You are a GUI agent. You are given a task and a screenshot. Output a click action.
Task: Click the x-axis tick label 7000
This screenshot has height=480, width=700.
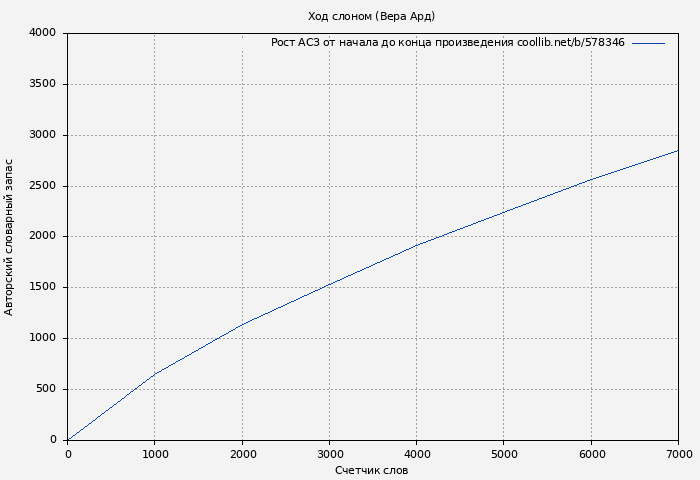(x=678, y=454)
